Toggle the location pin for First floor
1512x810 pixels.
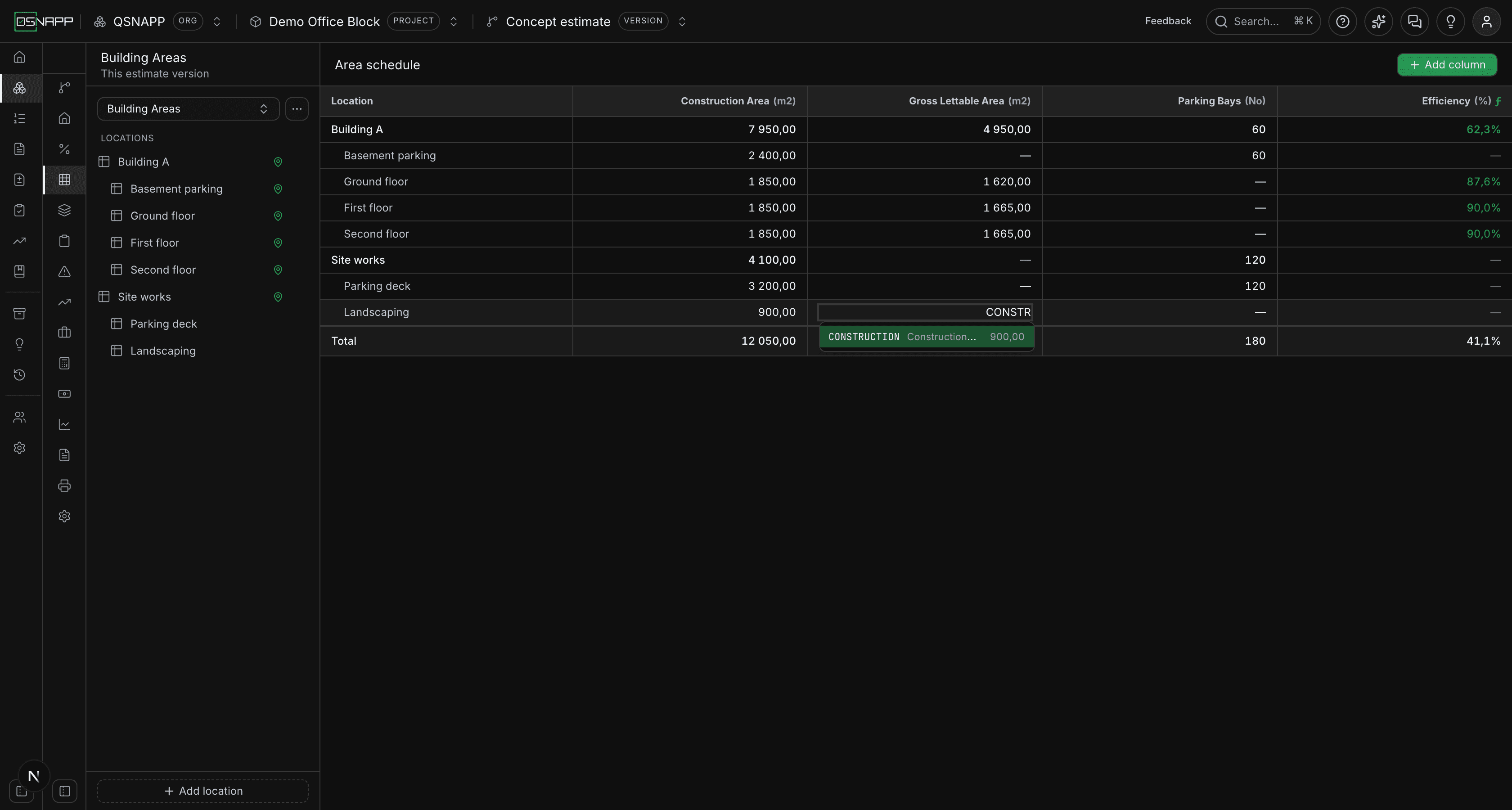point(278,243)
